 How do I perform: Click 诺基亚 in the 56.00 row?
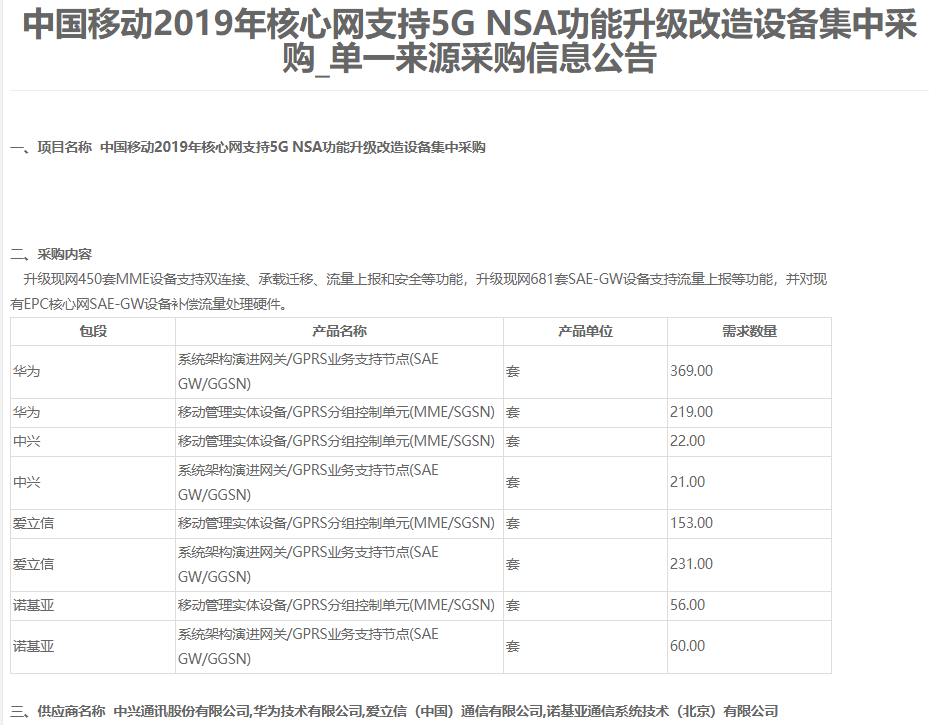coord(33,605)
